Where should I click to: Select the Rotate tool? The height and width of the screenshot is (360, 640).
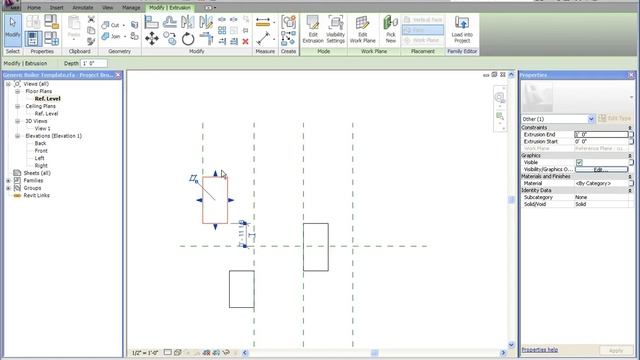click(188, 39)
